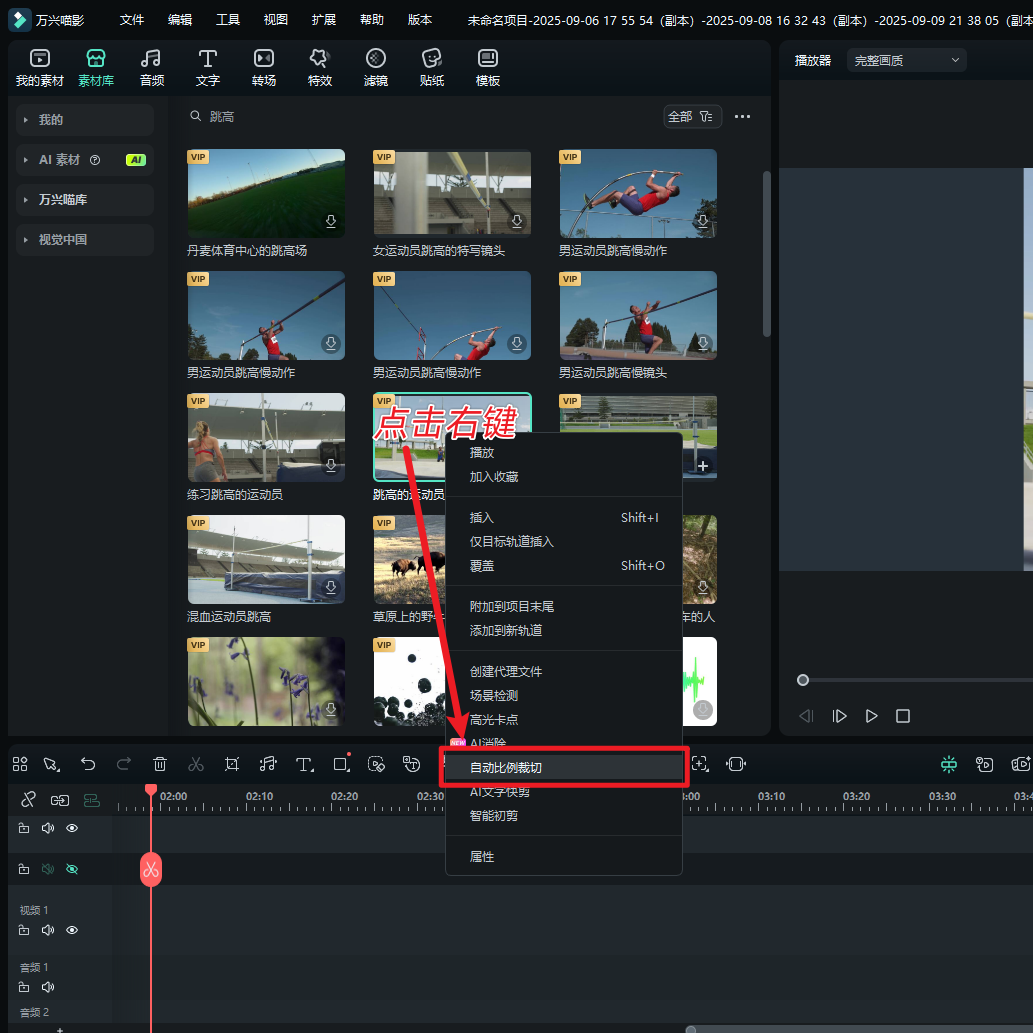Open the 工具 menu
Screen dimensions: 1033x1033
point(228,20)
